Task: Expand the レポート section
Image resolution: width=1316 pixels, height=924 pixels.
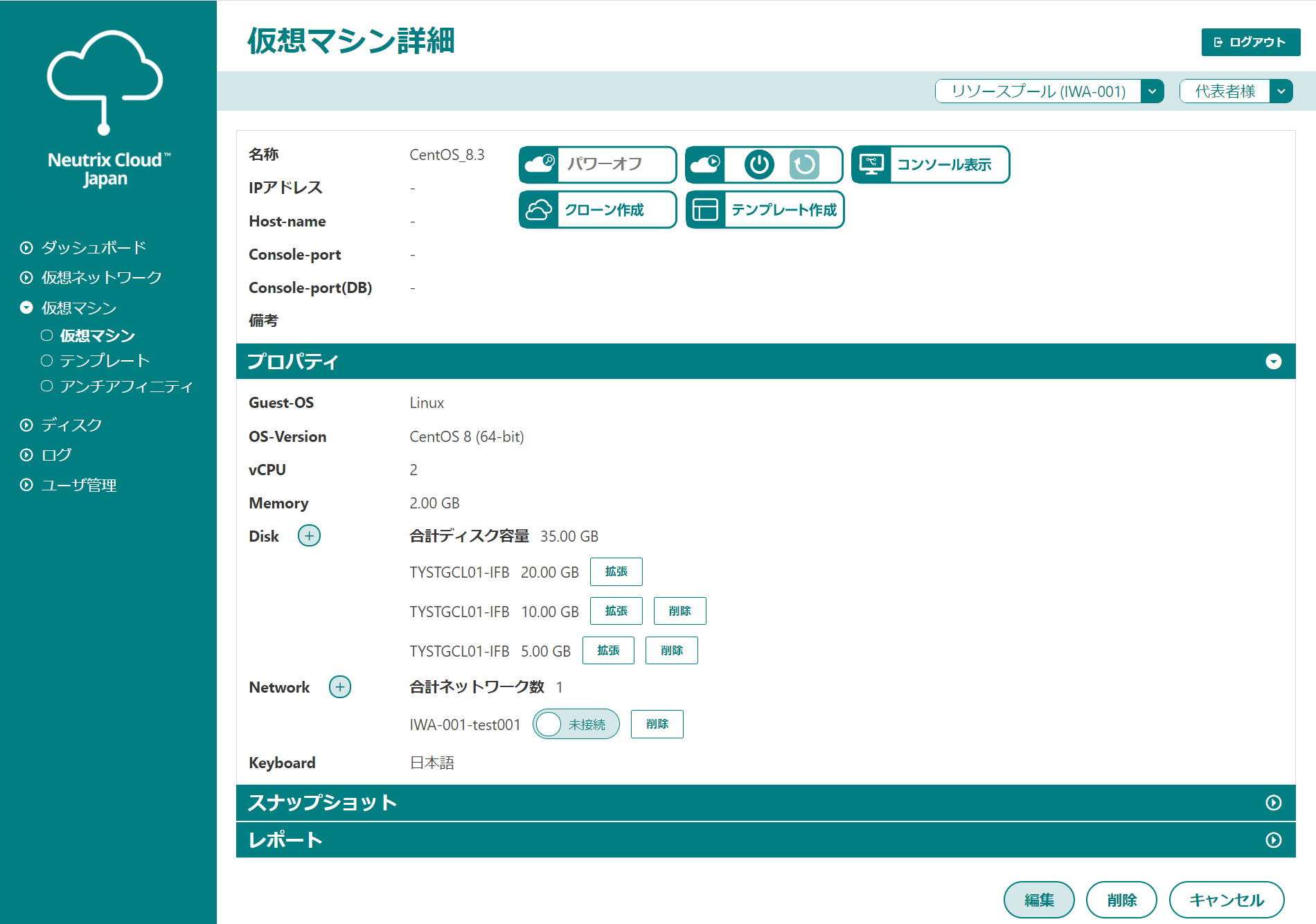Action: click(1273, 839)
